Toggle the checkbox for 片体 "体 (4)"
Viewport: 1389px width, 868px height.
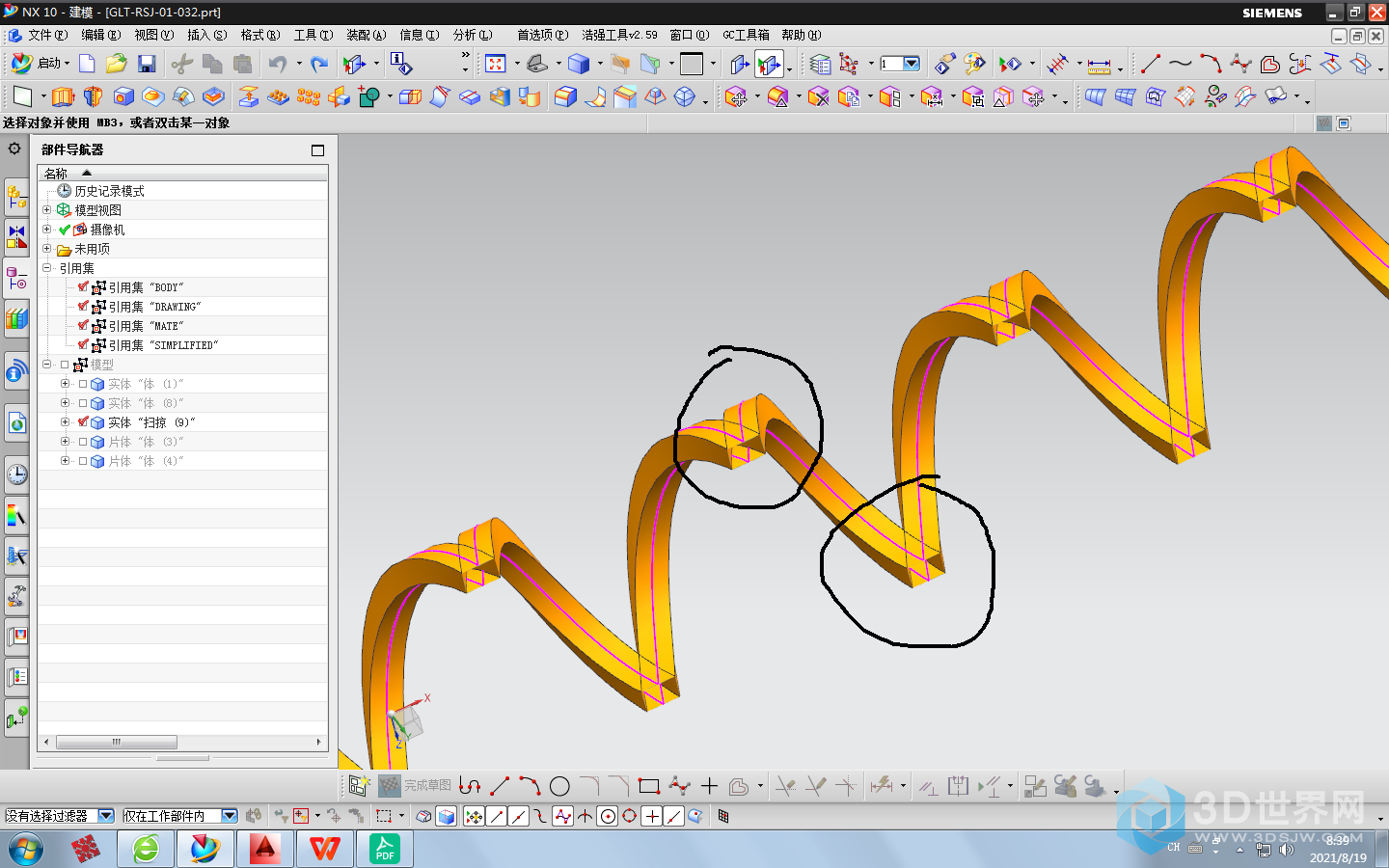[83, 461]
